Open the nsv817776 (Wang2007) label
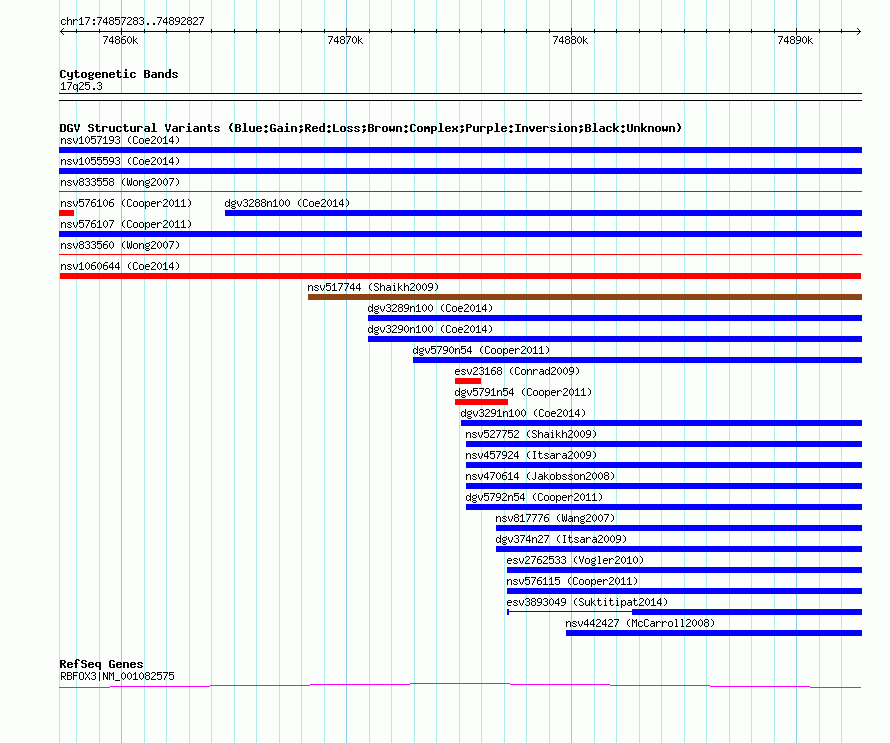 555,518
